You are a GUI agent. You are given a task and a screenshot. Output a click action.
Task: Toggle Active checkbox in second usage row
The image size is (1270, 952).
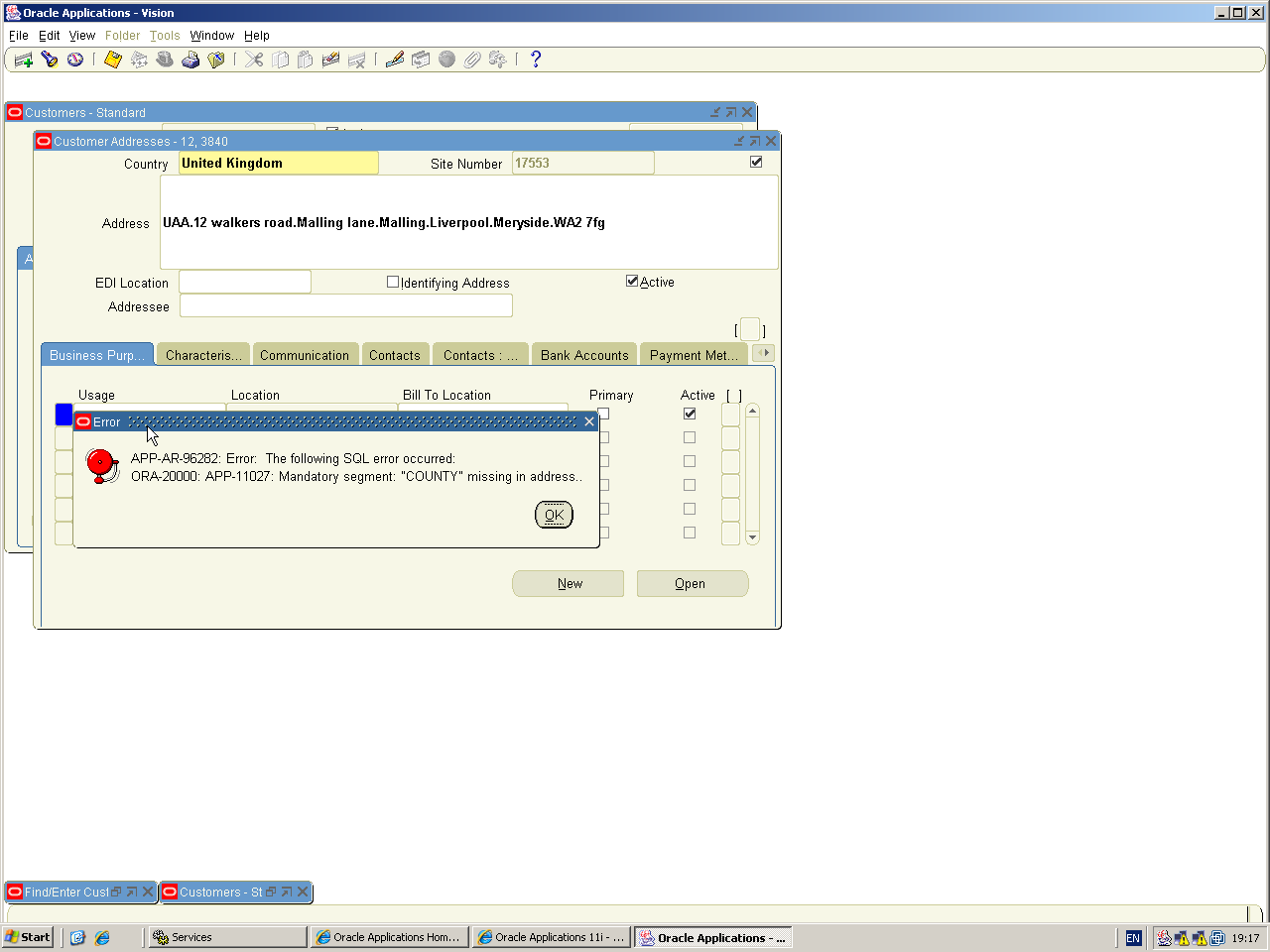690,437
